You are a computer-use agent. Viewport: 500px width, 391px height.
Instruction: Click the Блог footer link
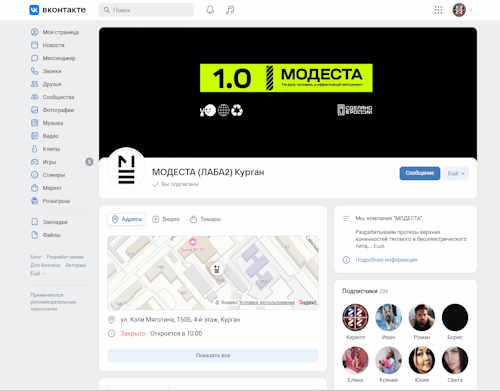36,257
